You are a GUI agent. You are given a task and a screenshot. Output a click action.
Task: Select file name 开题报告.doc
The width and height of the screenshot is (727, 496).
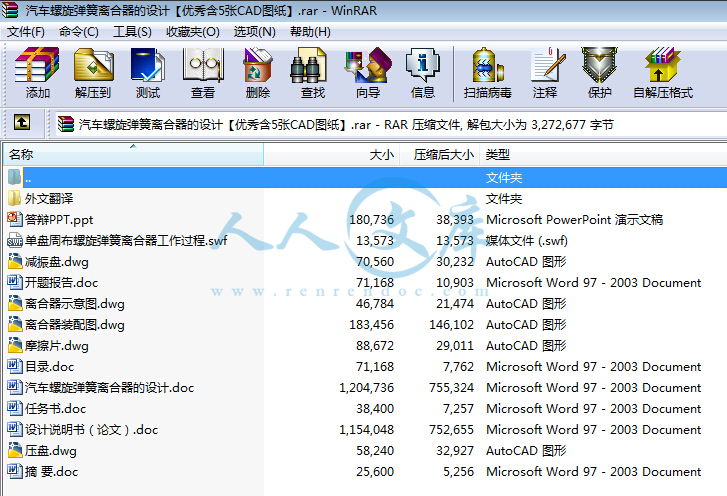62,283
